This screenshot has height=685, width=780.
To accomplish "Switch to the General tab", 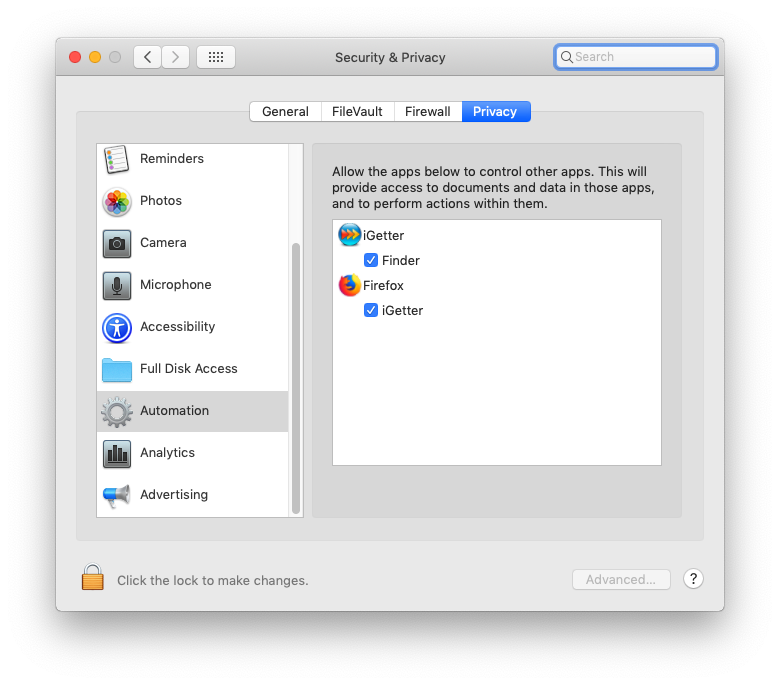I will [285, 112].
